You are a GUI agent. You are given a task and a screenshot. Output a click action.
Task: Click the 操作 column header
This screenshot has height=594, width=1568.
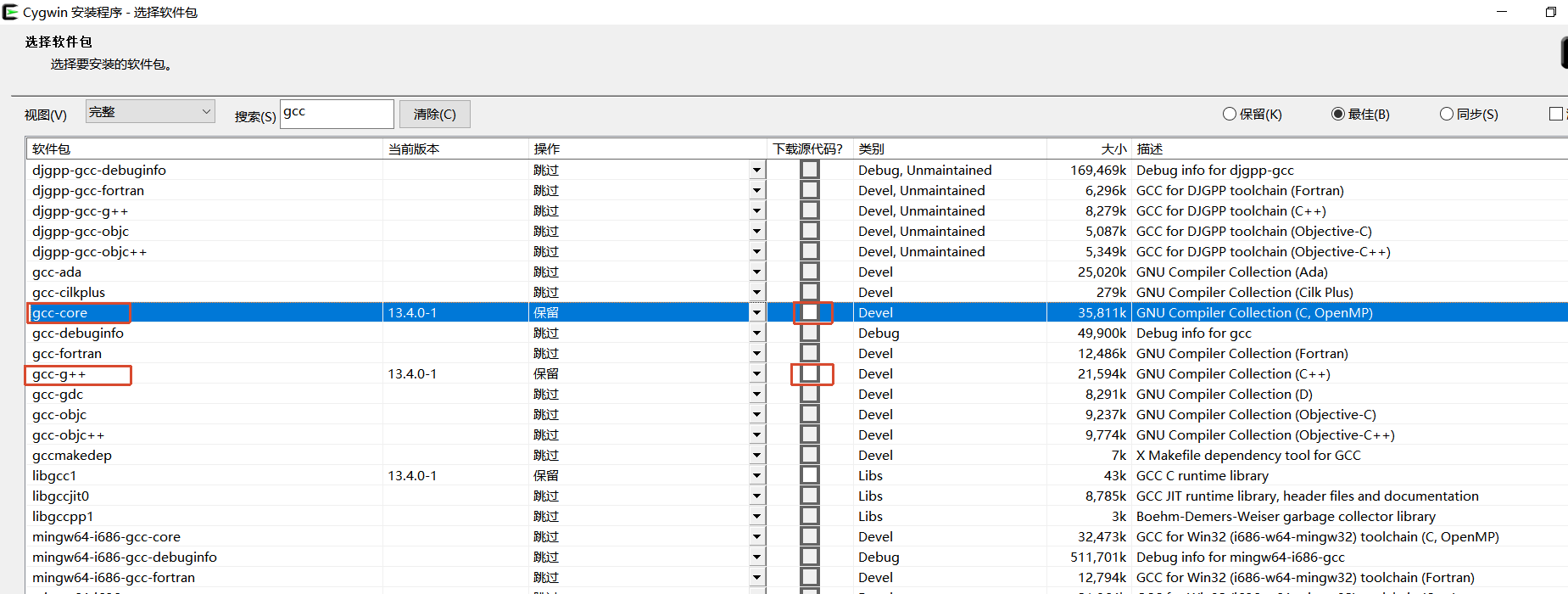[648, 148]
